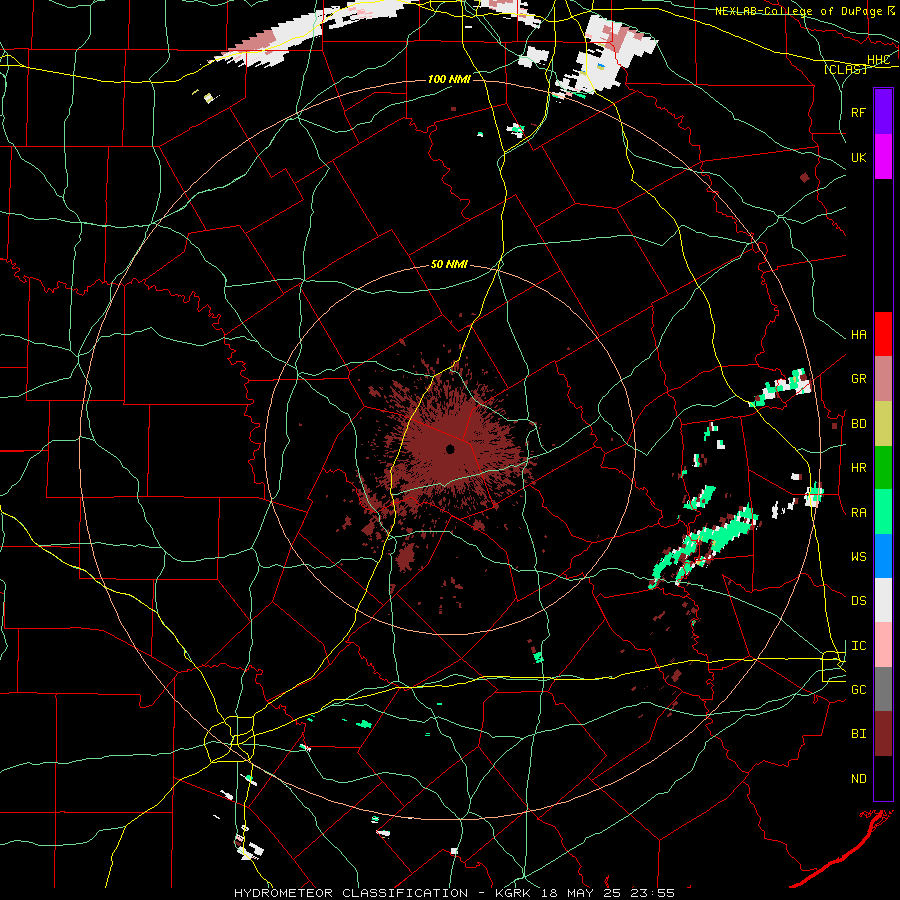
Task: Click the GC legend label
Action: click(x=858, y=690)
